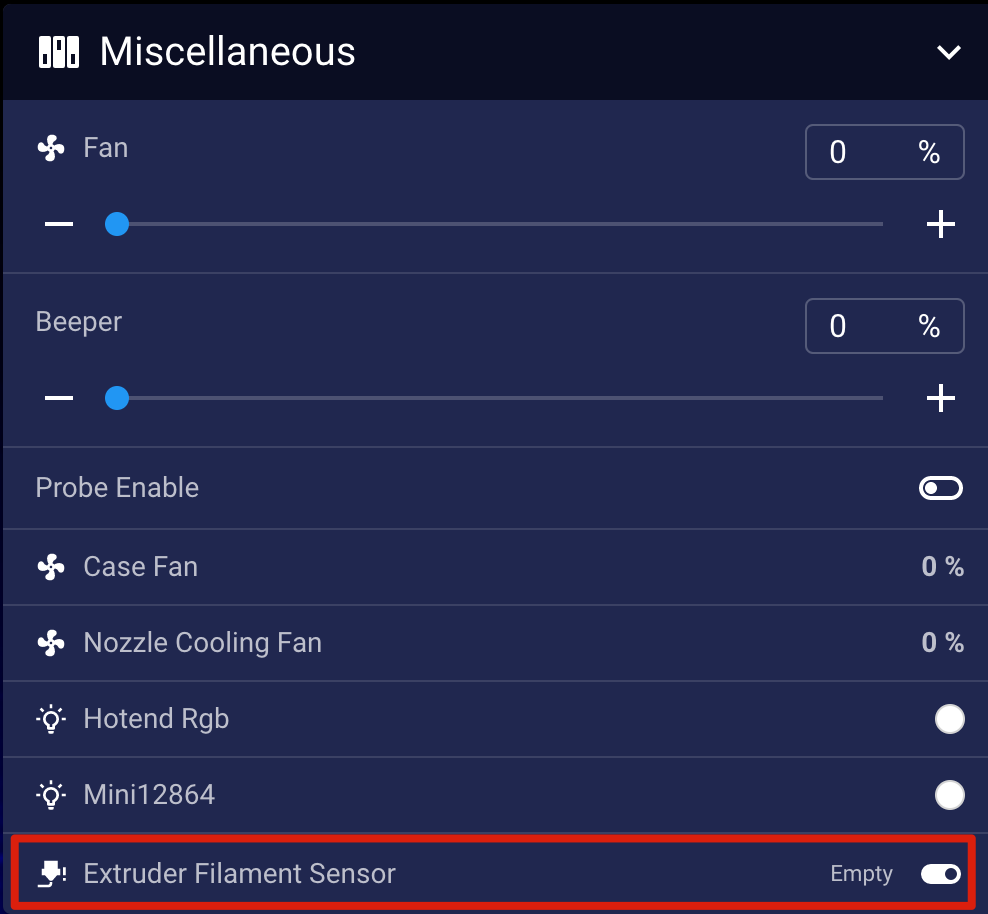Click the Nozzle Cooling Fan icon
The image size is (988, 914).
click(x=51, y=642)
